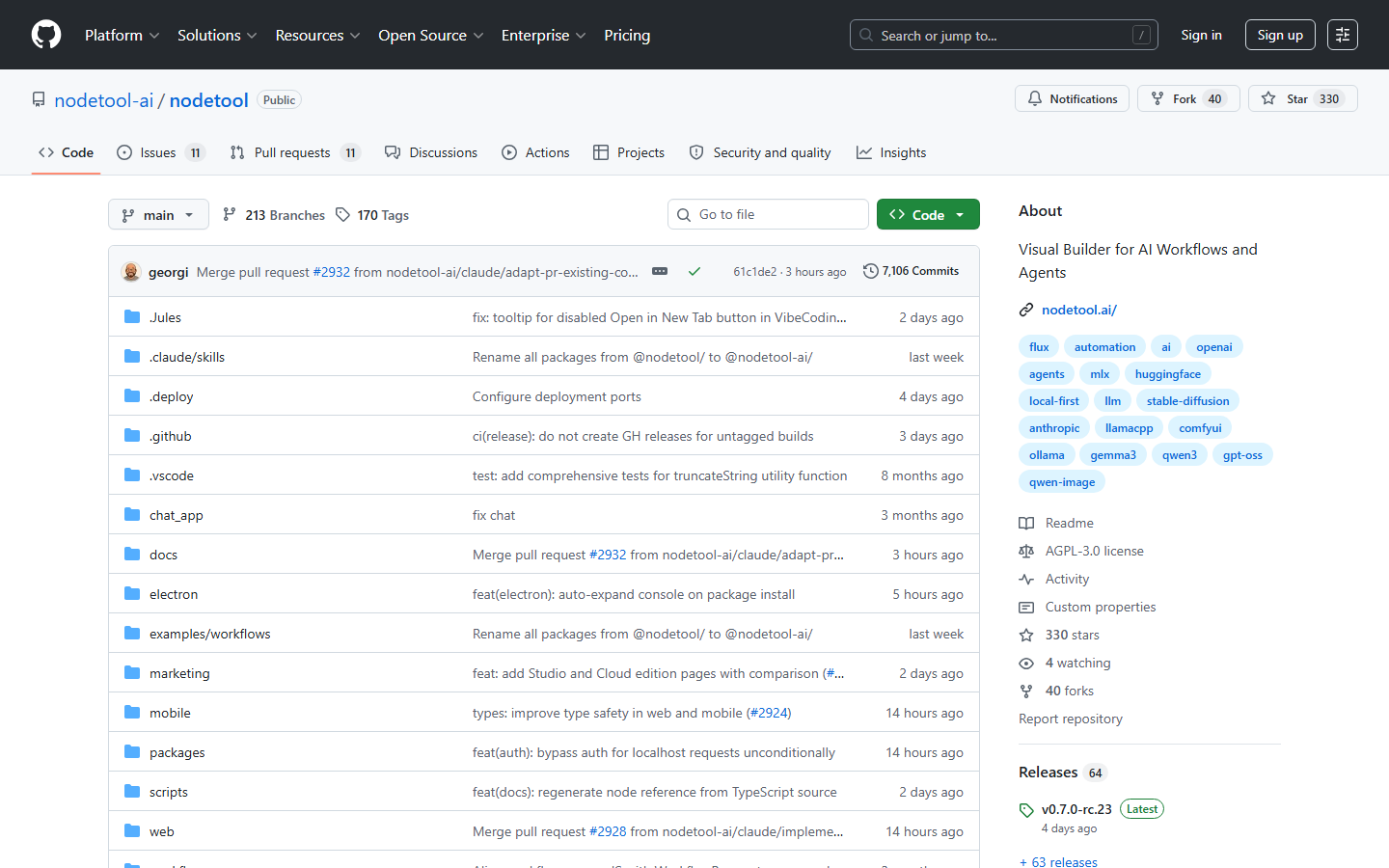Select the qwen-image topic tag
1389x868 pixels.
(x=1062, y=482)
